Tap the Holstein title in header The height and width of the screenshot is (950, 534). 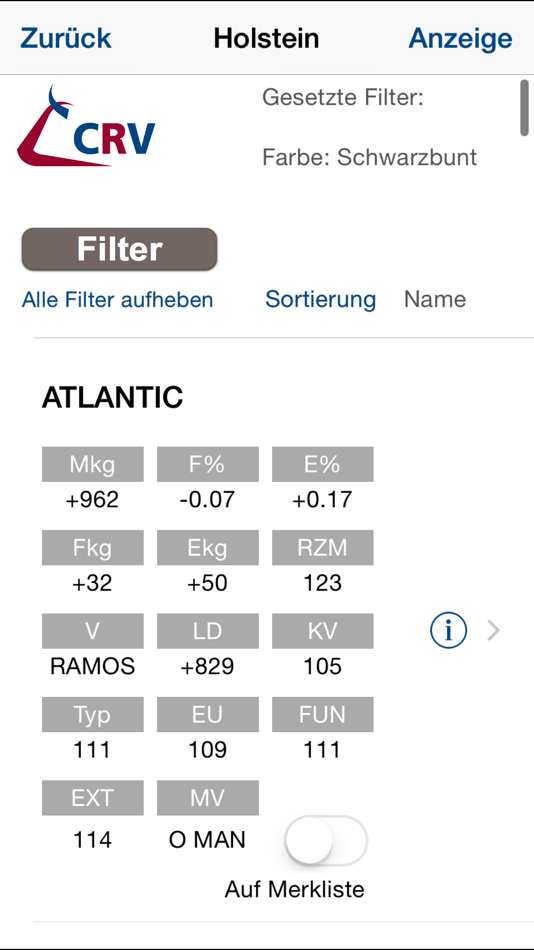(x=266, y=38)
